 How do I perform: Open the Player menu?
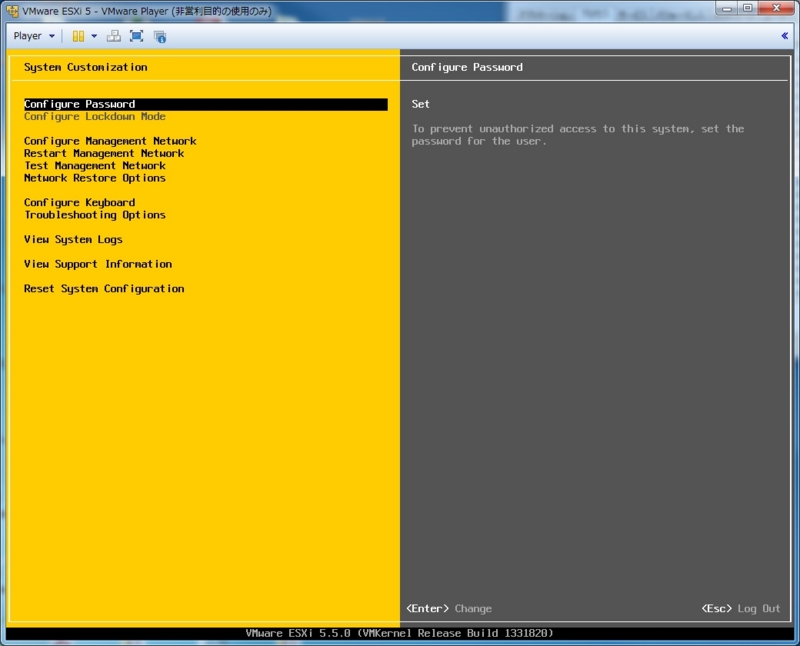point(30,36)
